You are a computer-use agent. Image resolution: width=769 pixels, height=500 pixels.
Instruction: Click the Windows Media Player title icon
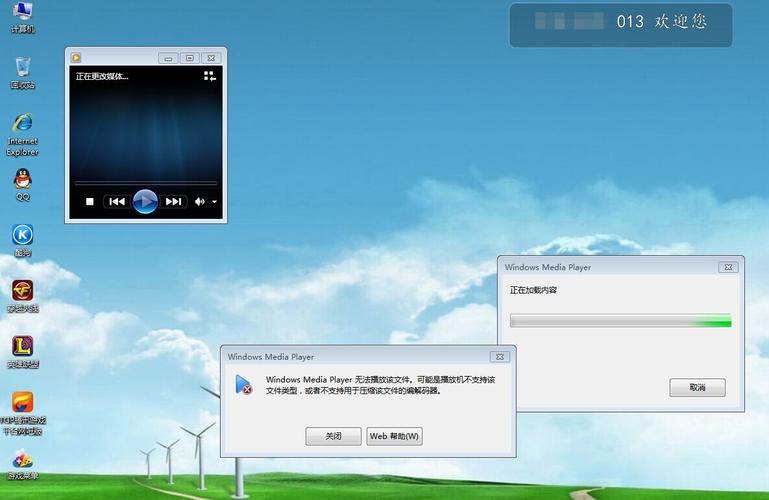click(76, 58)
